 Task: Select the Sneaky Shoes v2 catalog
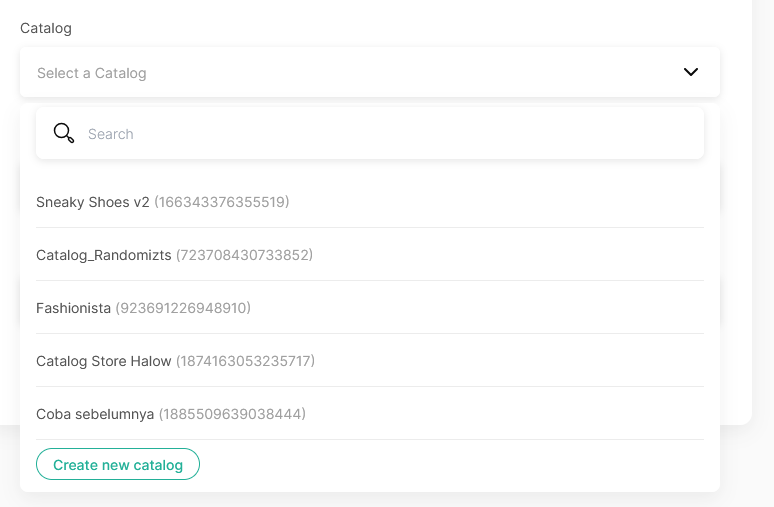click(x=93, y=202)
